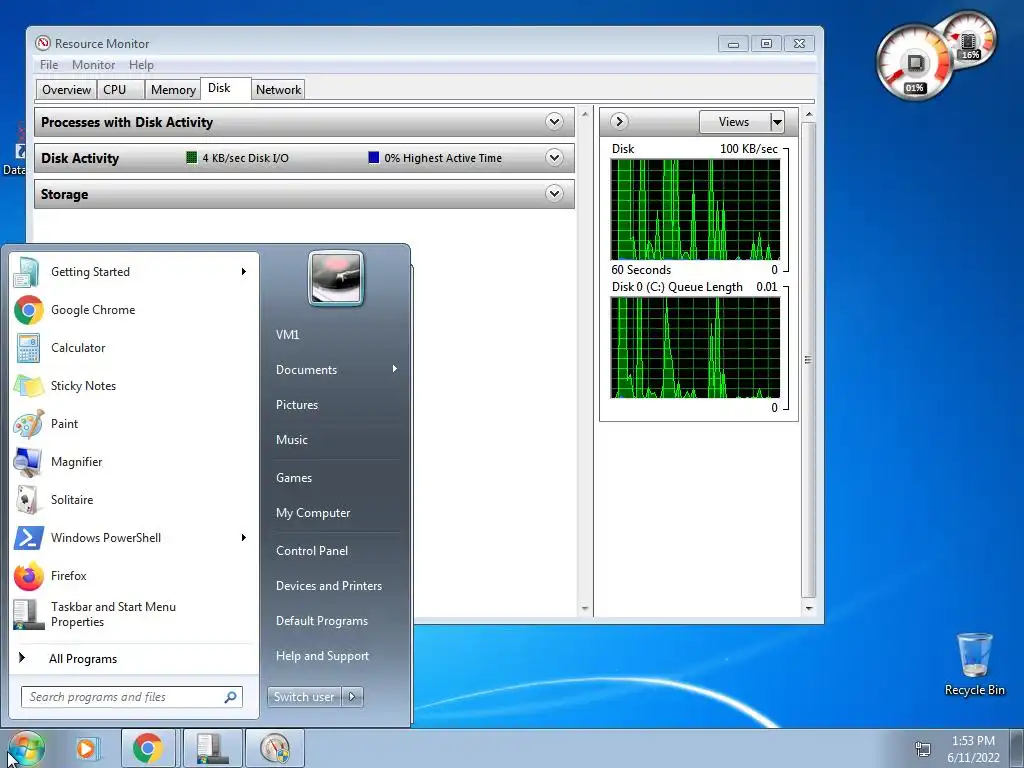1024x768 pixels.
Task: Expand Windows PowerShell jump list arrow
Action: click(x=244, y=537)
